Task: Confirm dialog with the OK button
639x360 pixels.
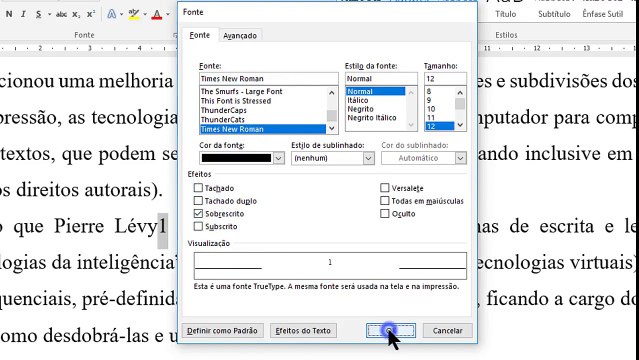Action: coord(391,331)
